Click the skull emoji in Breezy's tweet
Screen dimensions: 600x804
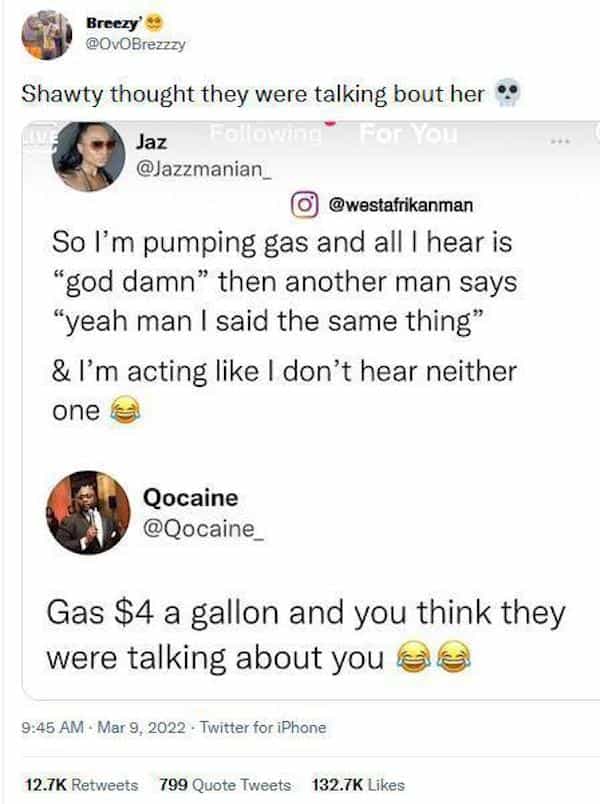point(507,93)
